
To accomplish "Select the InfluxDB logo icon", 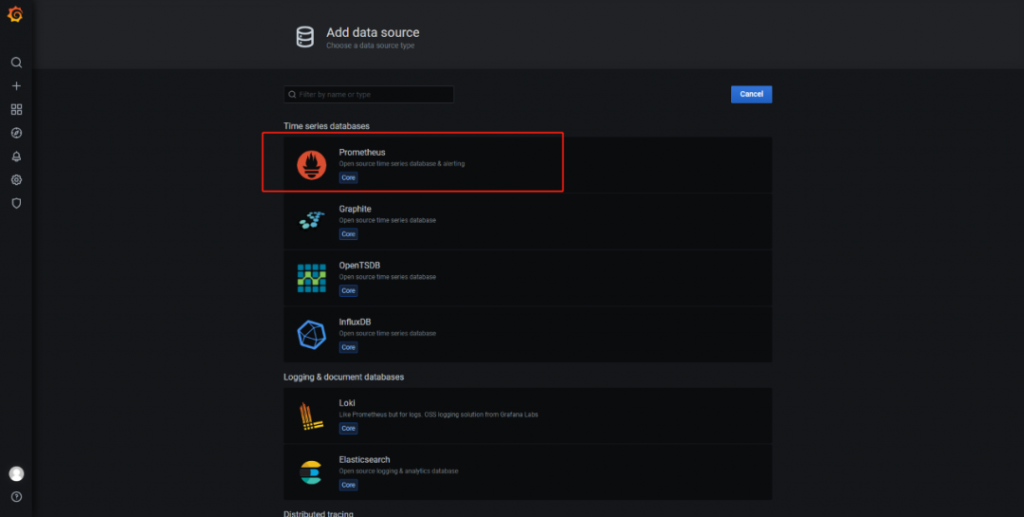I will (x=312, y=334).
